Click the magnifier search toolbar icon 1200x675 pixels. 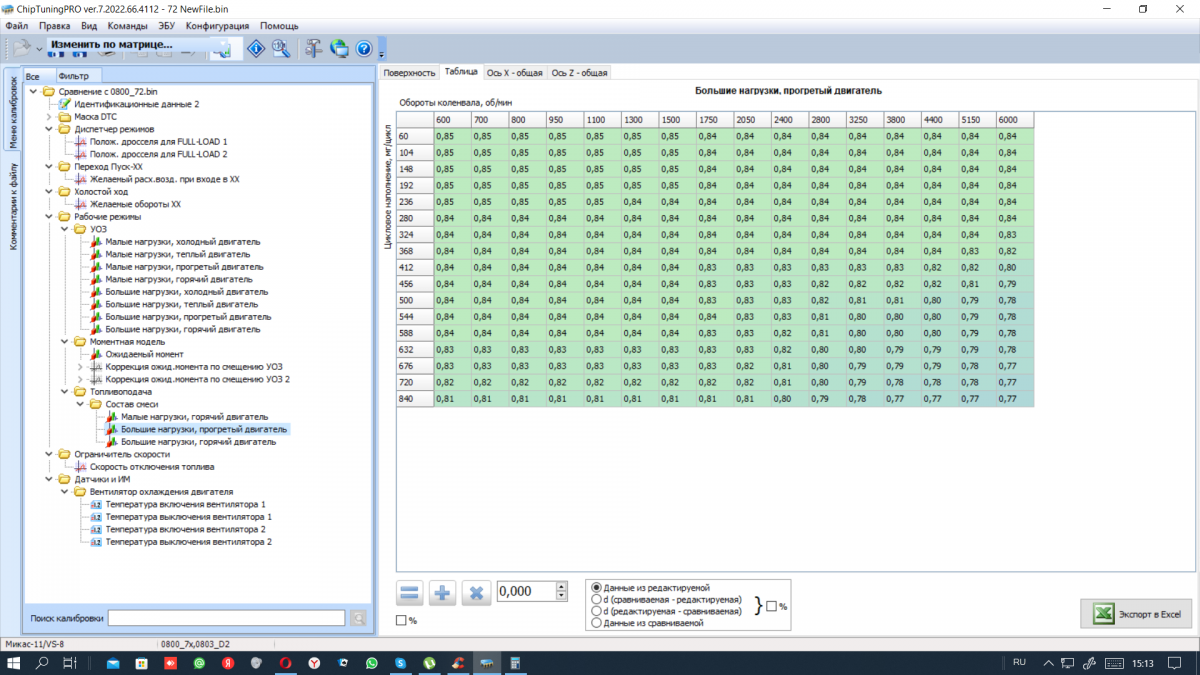point(281,48)
